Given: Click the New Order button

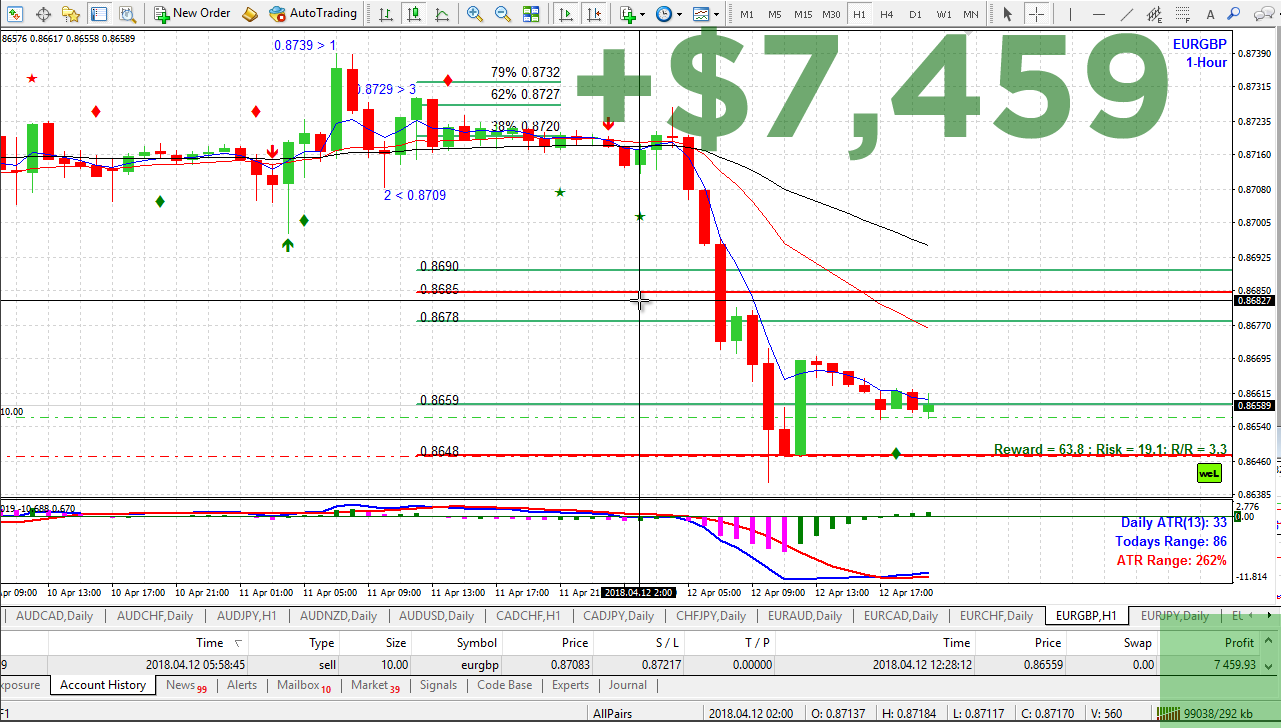Looking at the screenshot, I should coord(192,14).
